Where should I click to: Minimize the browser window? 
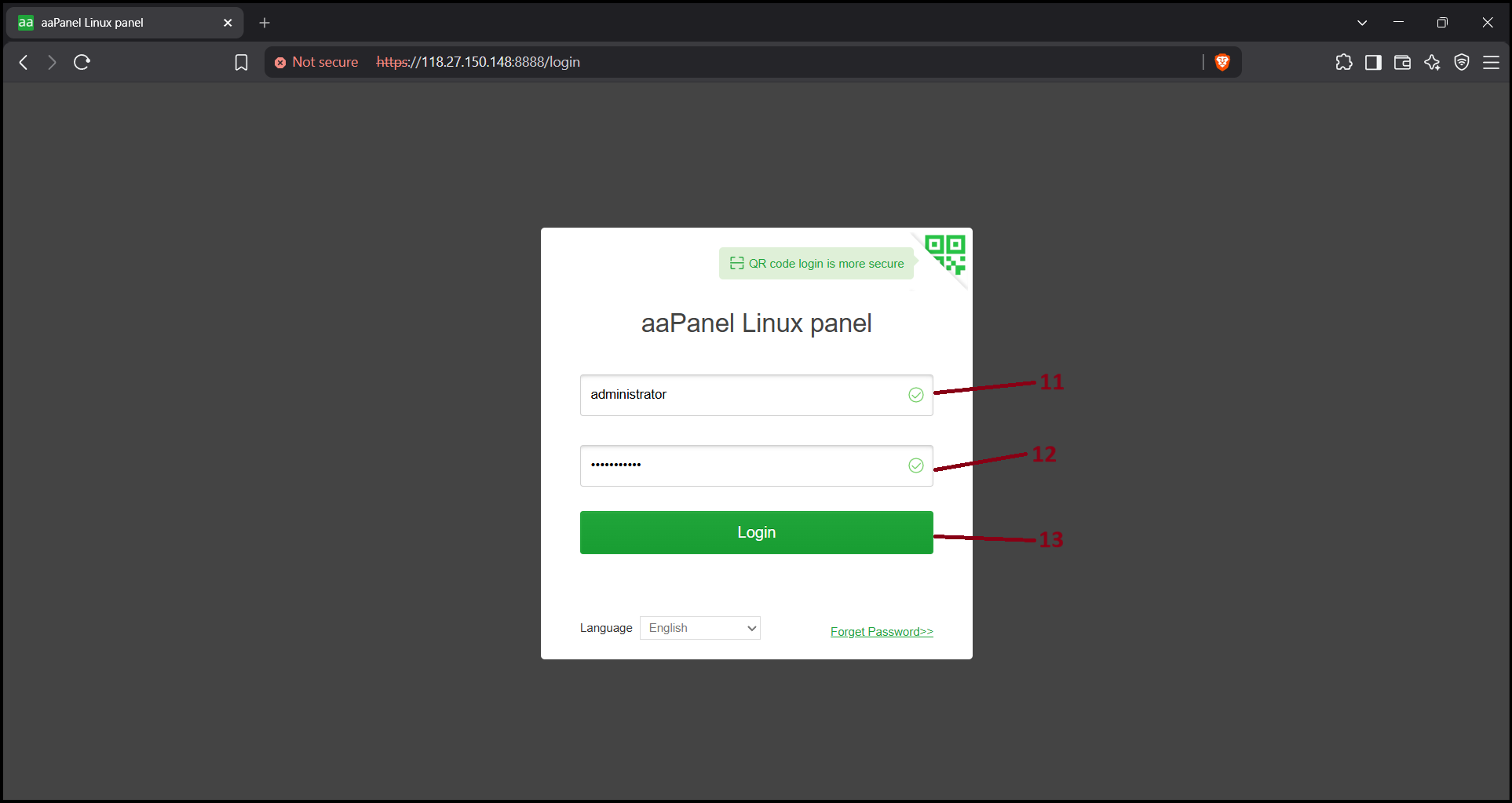point(1398,23)
